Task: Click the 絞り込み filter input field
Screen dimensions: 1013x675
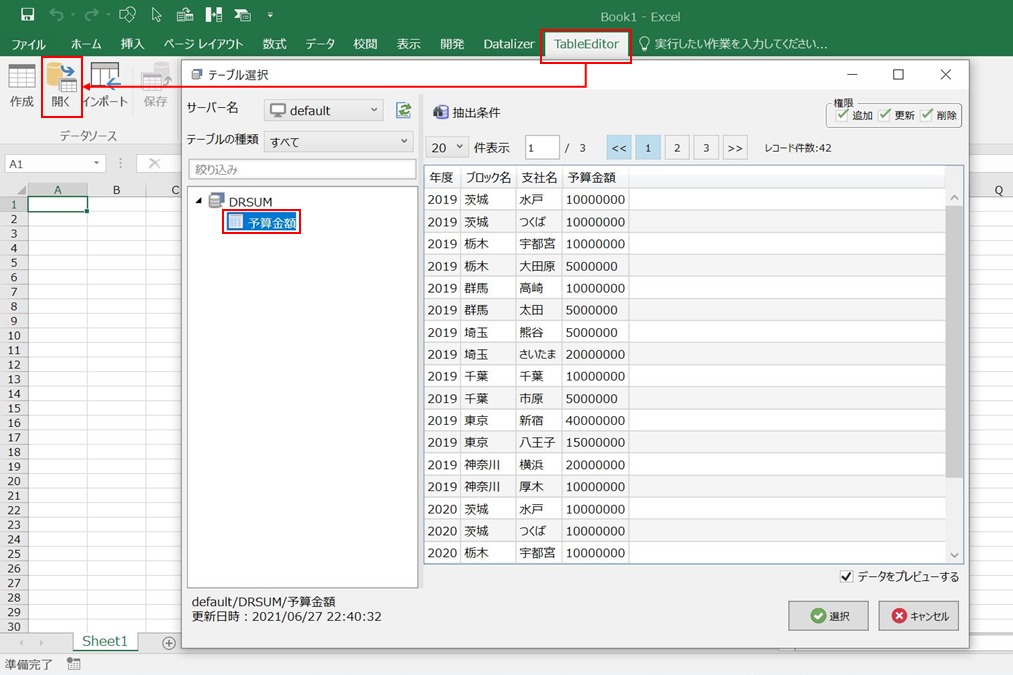Action: coord(302,170)
